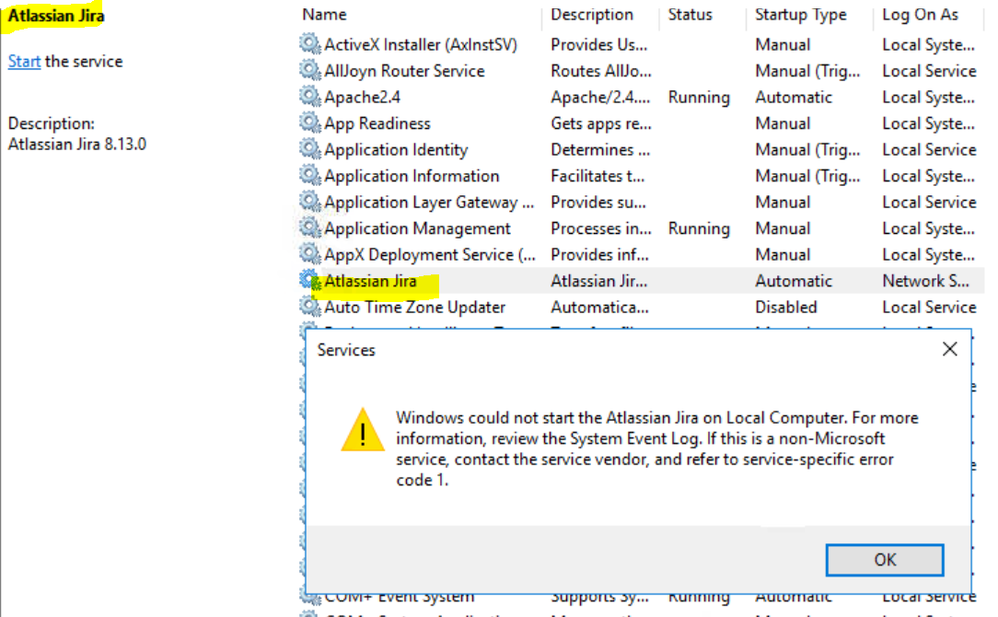Click the Auto Time Zone Updater gear icon
Screen dimensions: 998x617
[310, 307]
